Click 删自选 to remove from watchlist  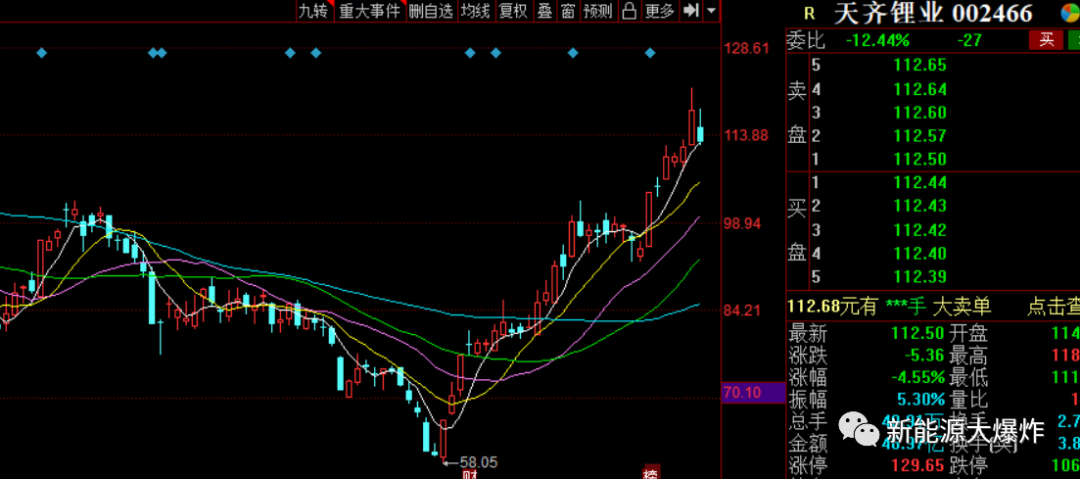pyautogui.click(x=431, y=10)
